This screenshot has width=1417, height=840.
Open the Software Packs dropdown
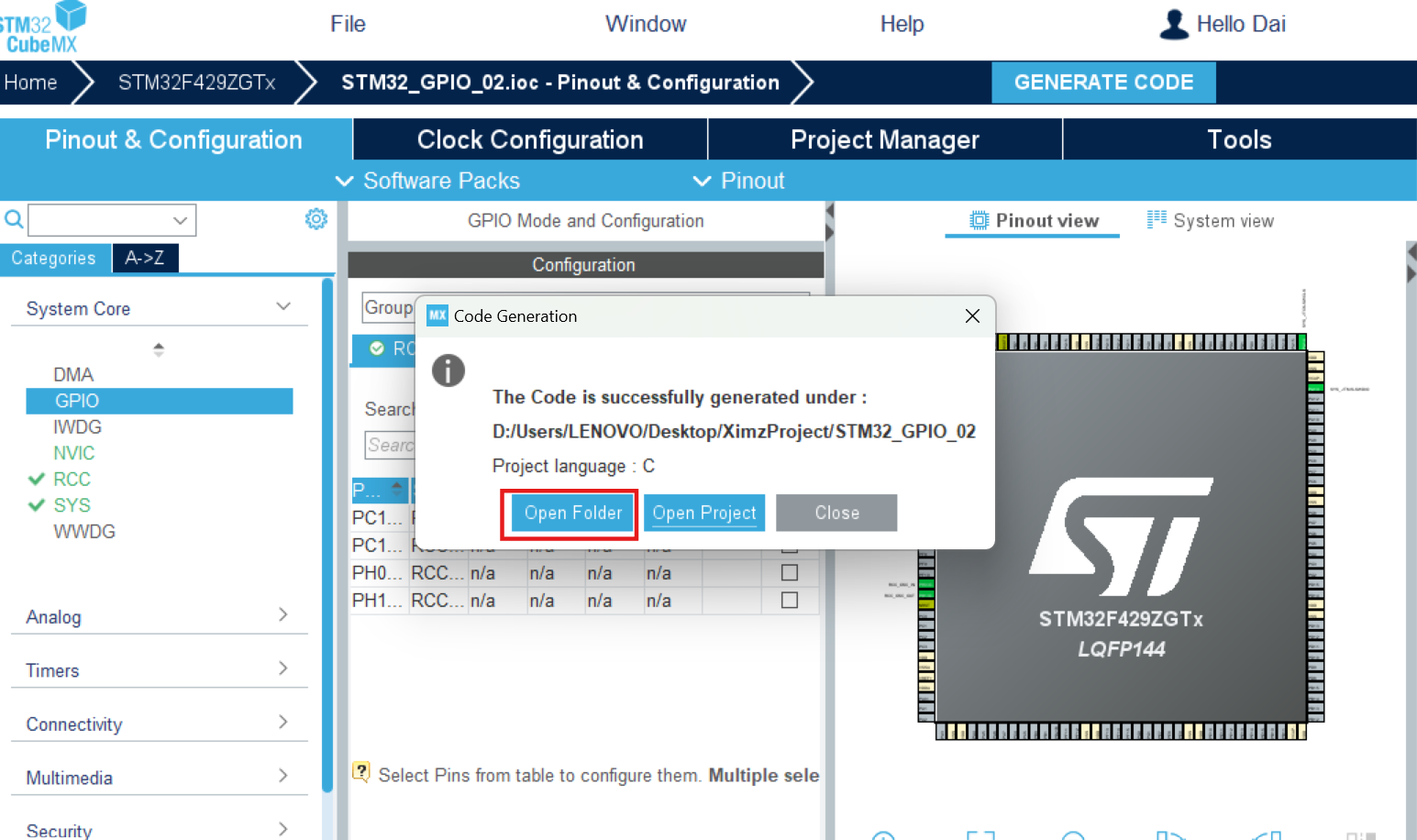click(428, 181)
